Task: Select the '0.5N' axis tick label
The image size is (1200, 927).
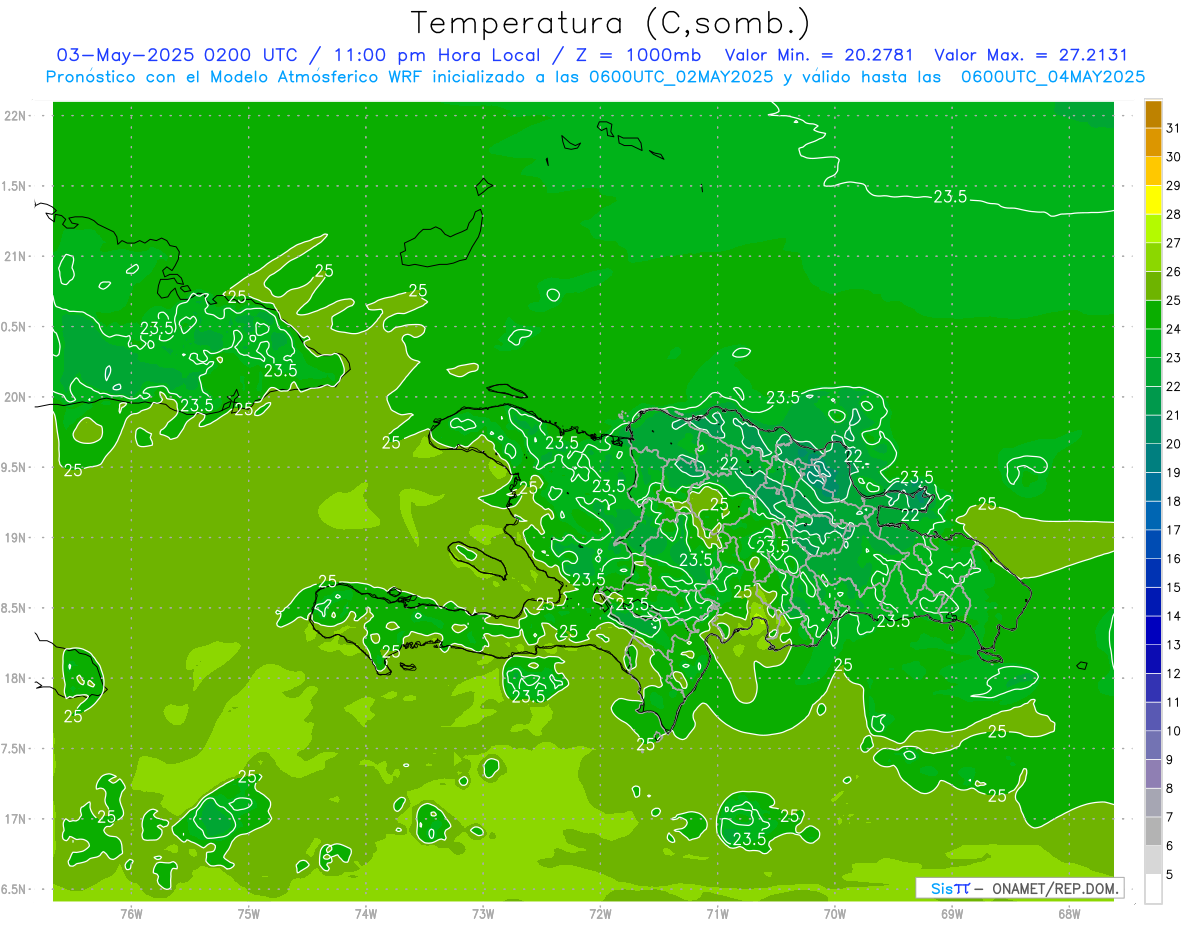Action: pyautogui.click(x=14, y=327)
